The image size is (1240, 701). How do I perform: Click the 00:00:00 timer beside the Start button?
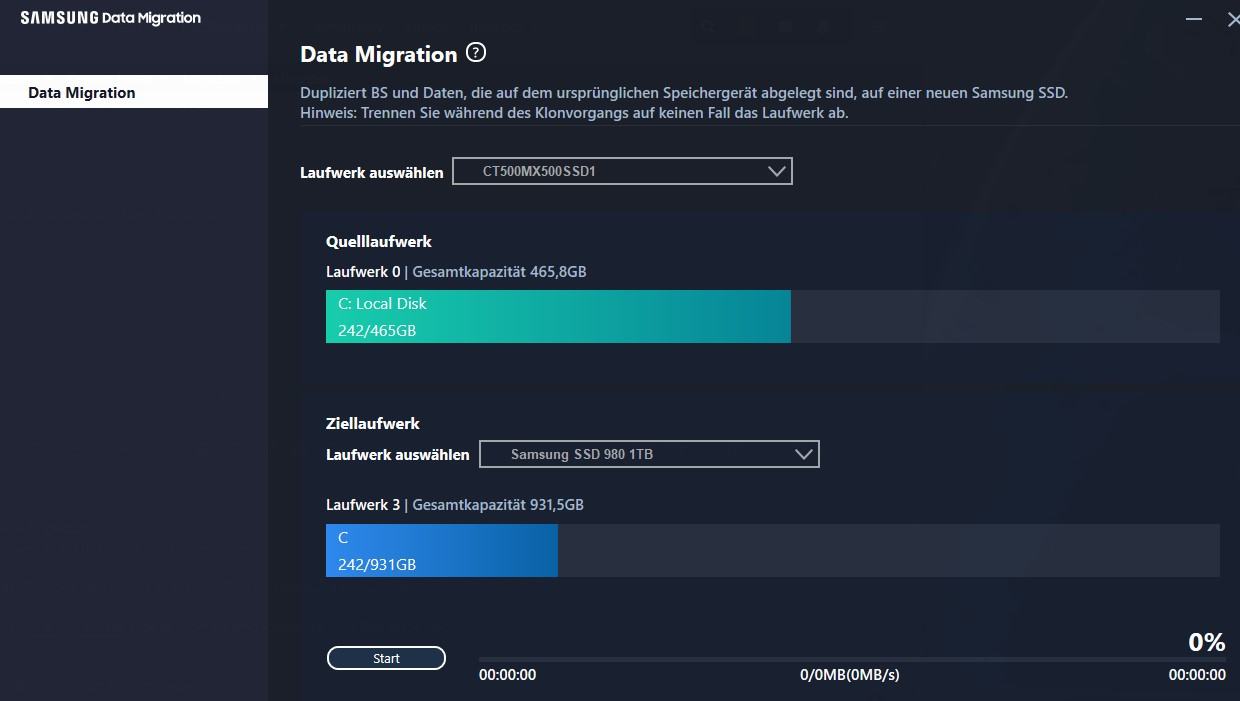tap(508, 675)
